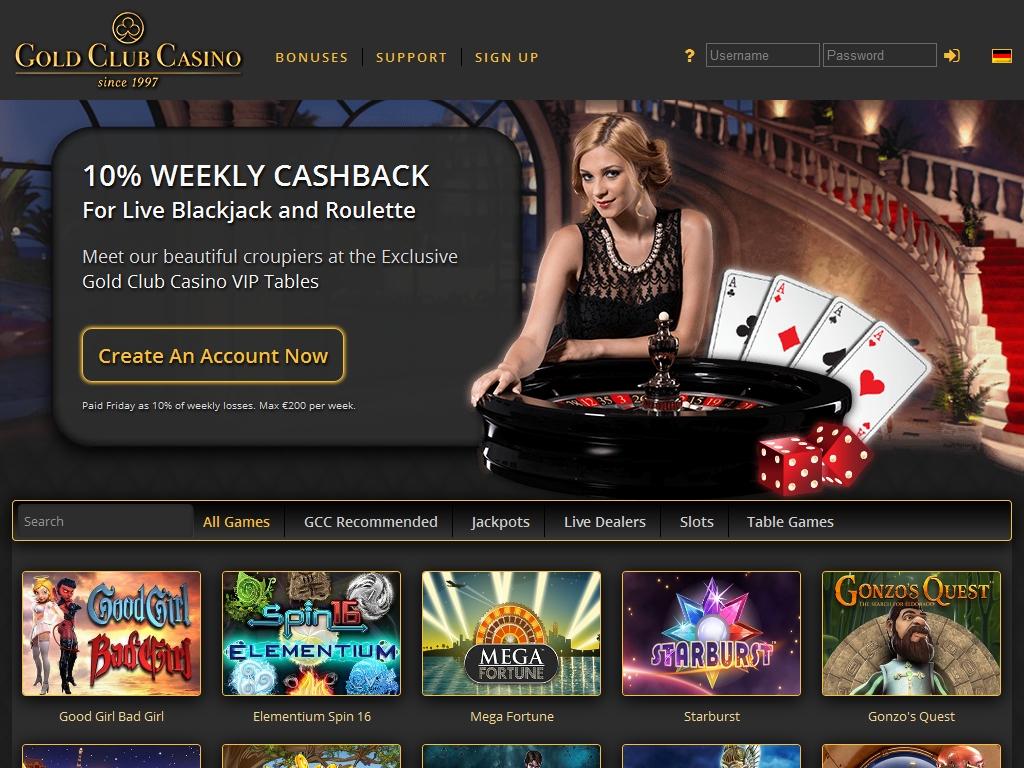Go to the SUPPORT page
The height and width of the screenshot is (768, 1024).
411,57
